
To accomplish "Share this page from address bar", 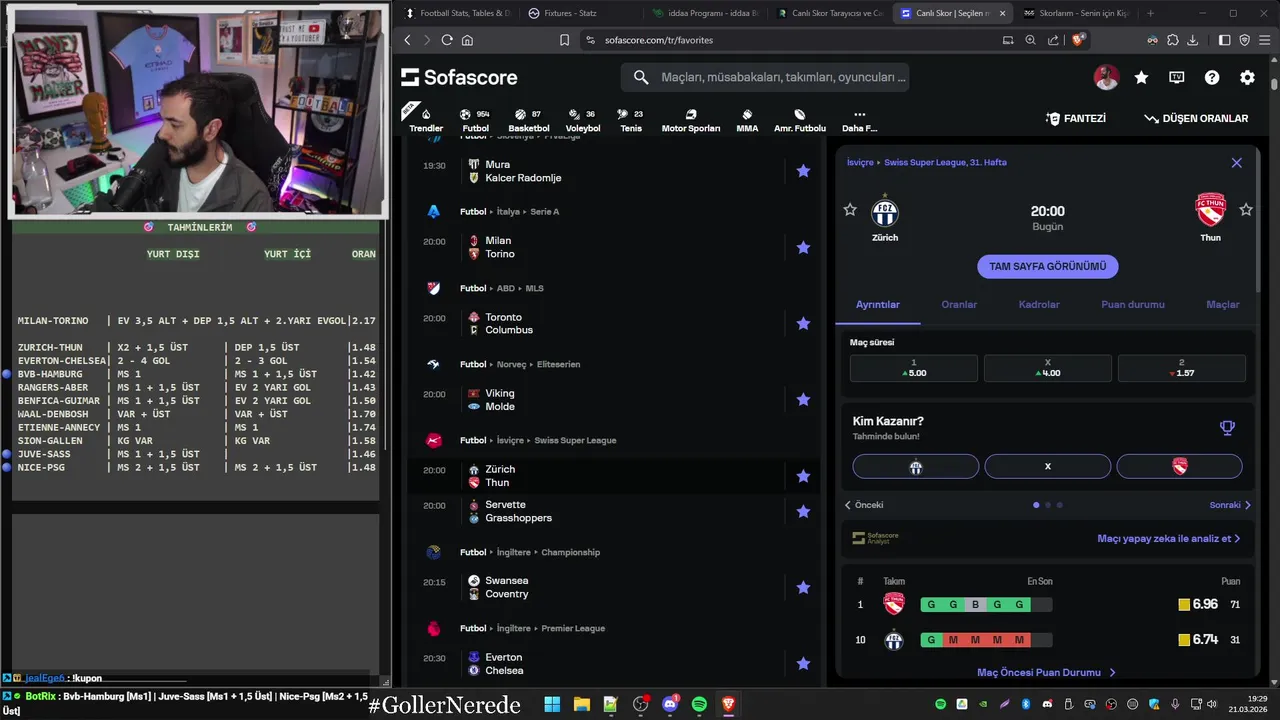I will 1053,40.
